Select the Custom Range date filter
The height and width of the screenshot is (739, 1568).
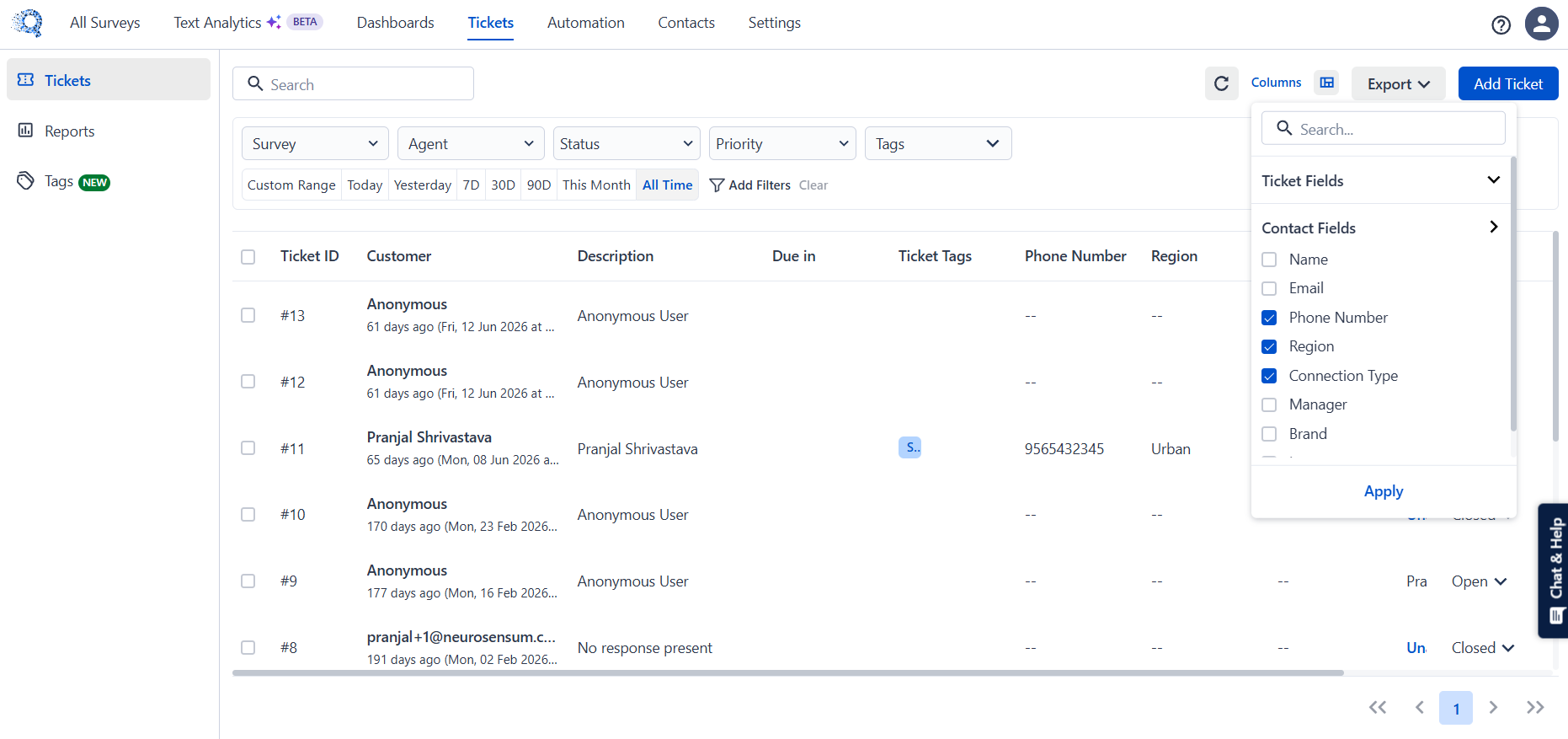coord(291,185)
